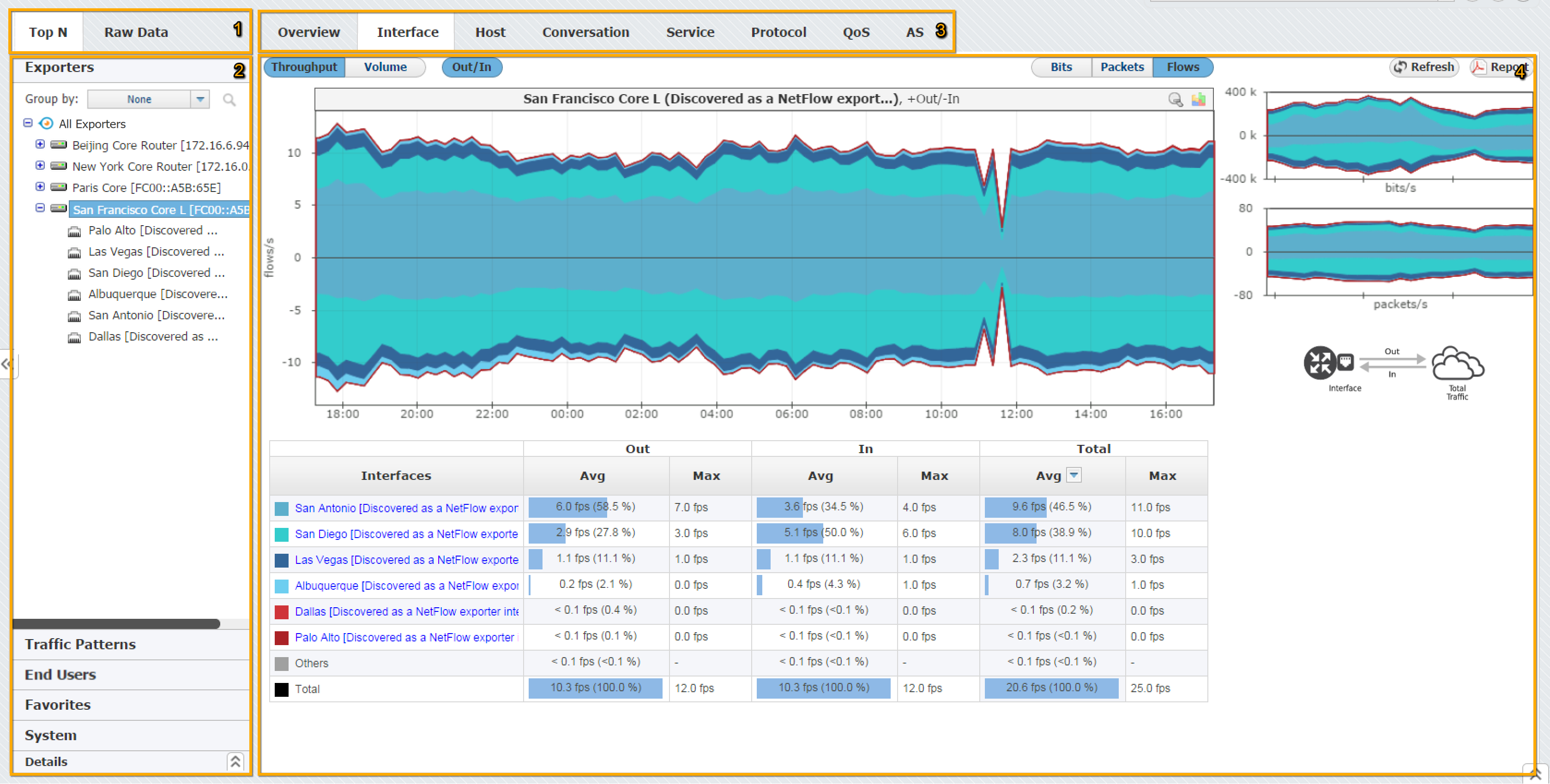Expand the Paris Core exporter node
Screen dimensions: 1550x784
pos(40,187)
